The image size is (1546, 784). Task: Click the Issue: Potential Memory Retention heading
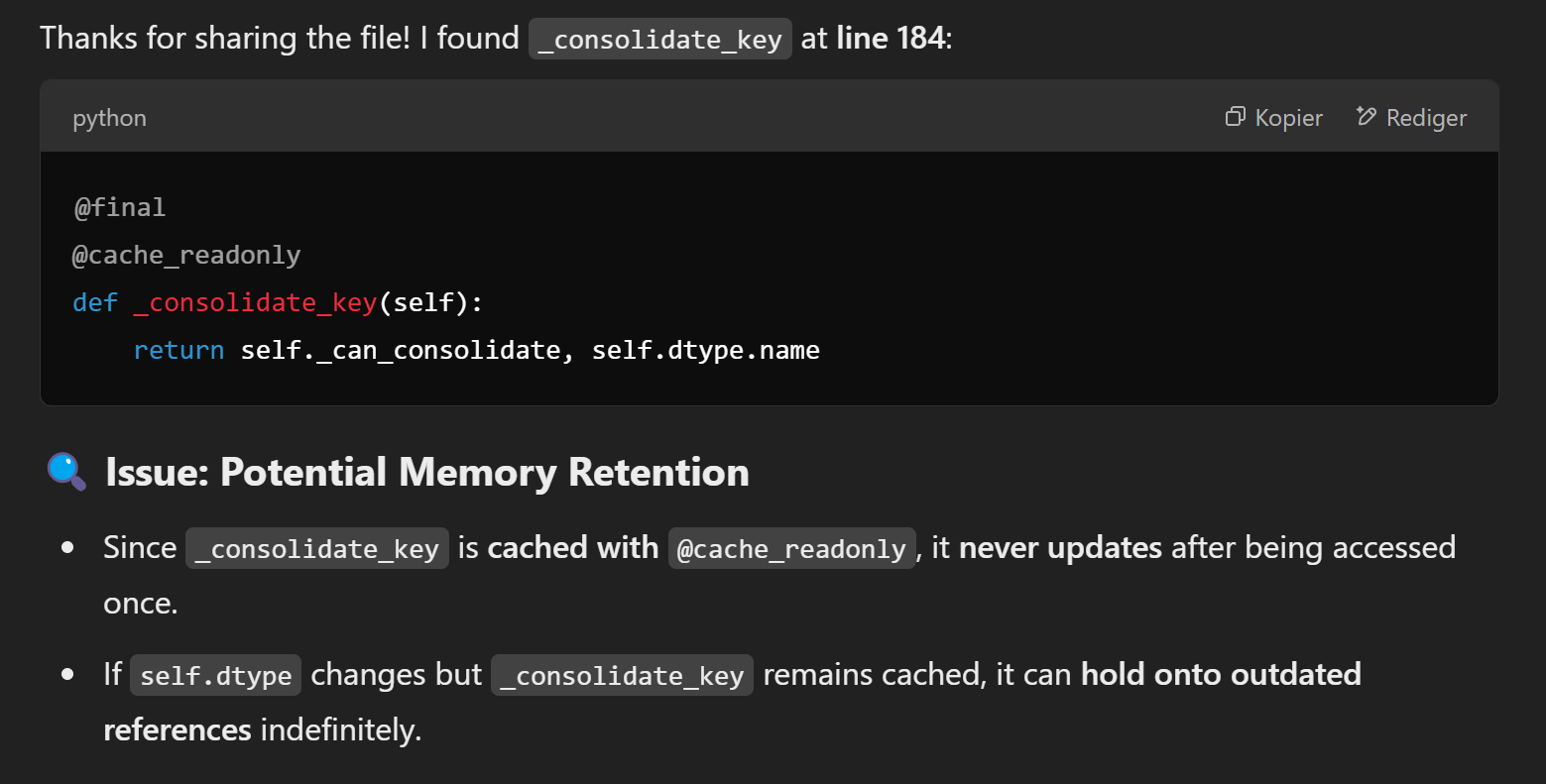[427, 472]
